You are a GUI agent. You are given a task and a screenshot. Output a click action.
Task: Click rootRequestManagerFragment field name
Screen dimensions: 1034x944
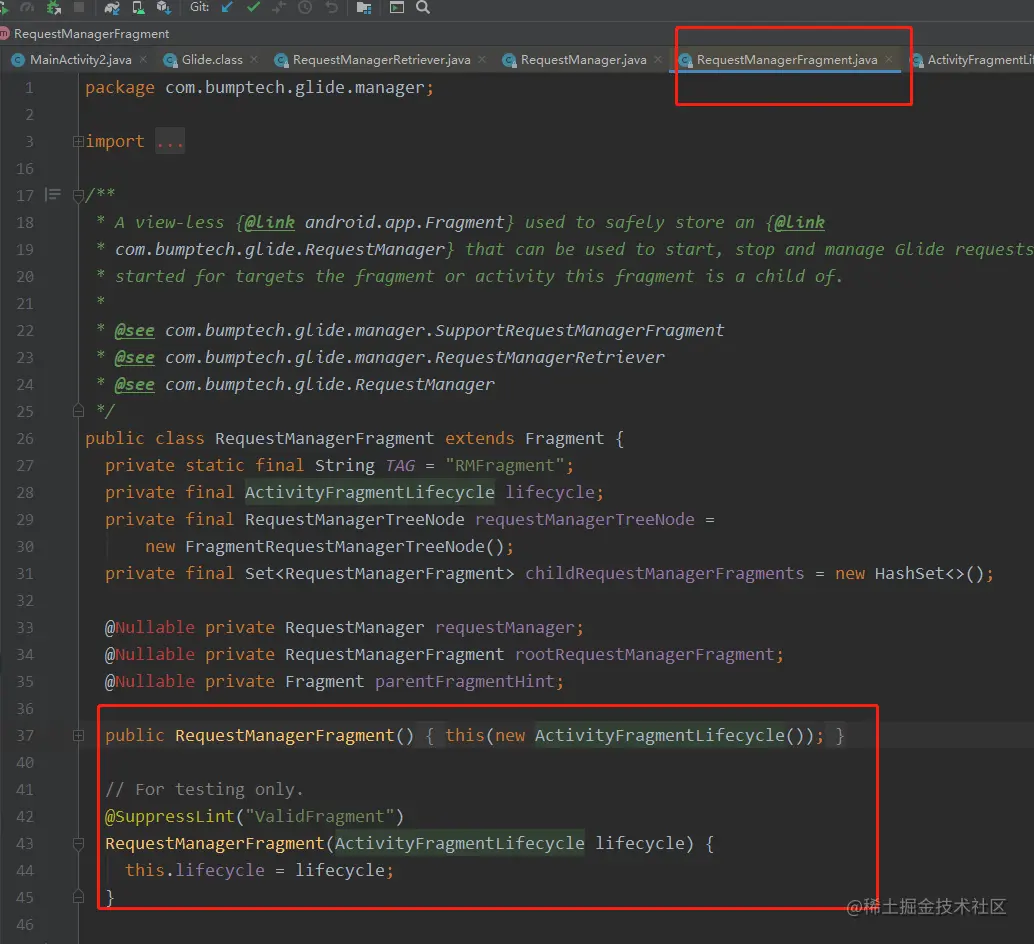coord(645,655)
